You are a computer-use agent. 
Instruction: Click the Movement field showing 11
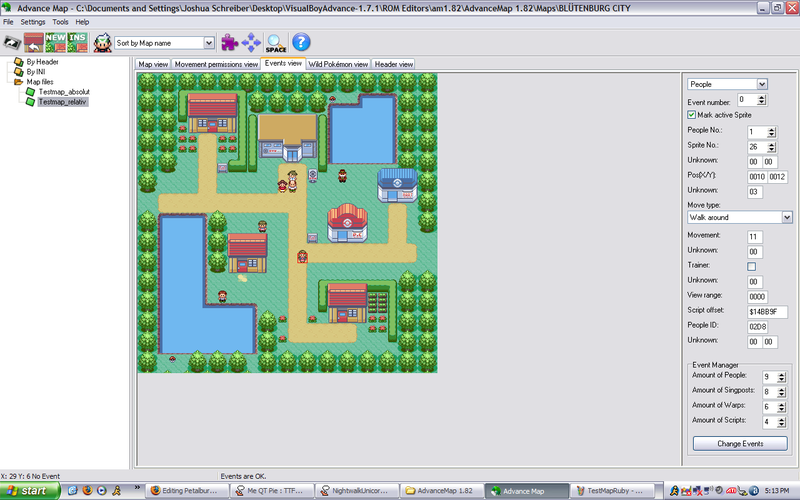[755, 237]
